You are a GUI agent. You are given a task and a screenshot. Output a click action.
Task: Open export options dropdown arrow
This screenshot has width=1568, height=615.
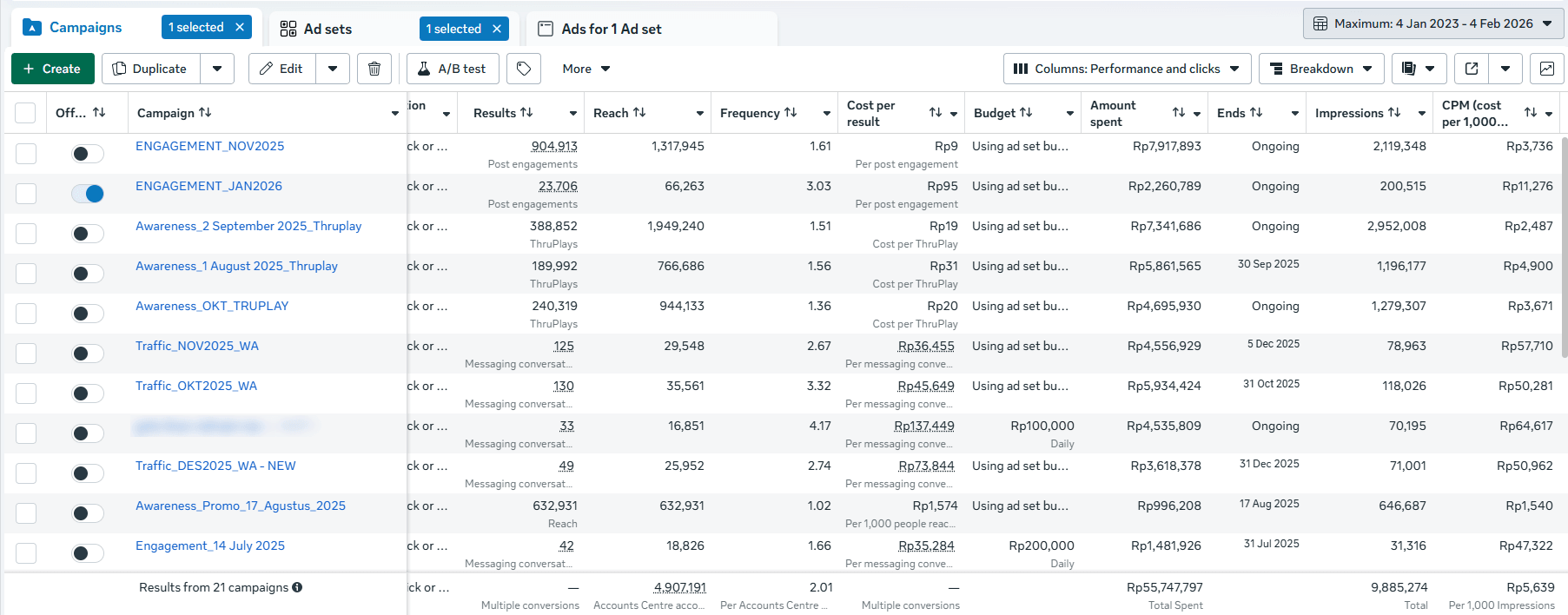coord(1505,69)
